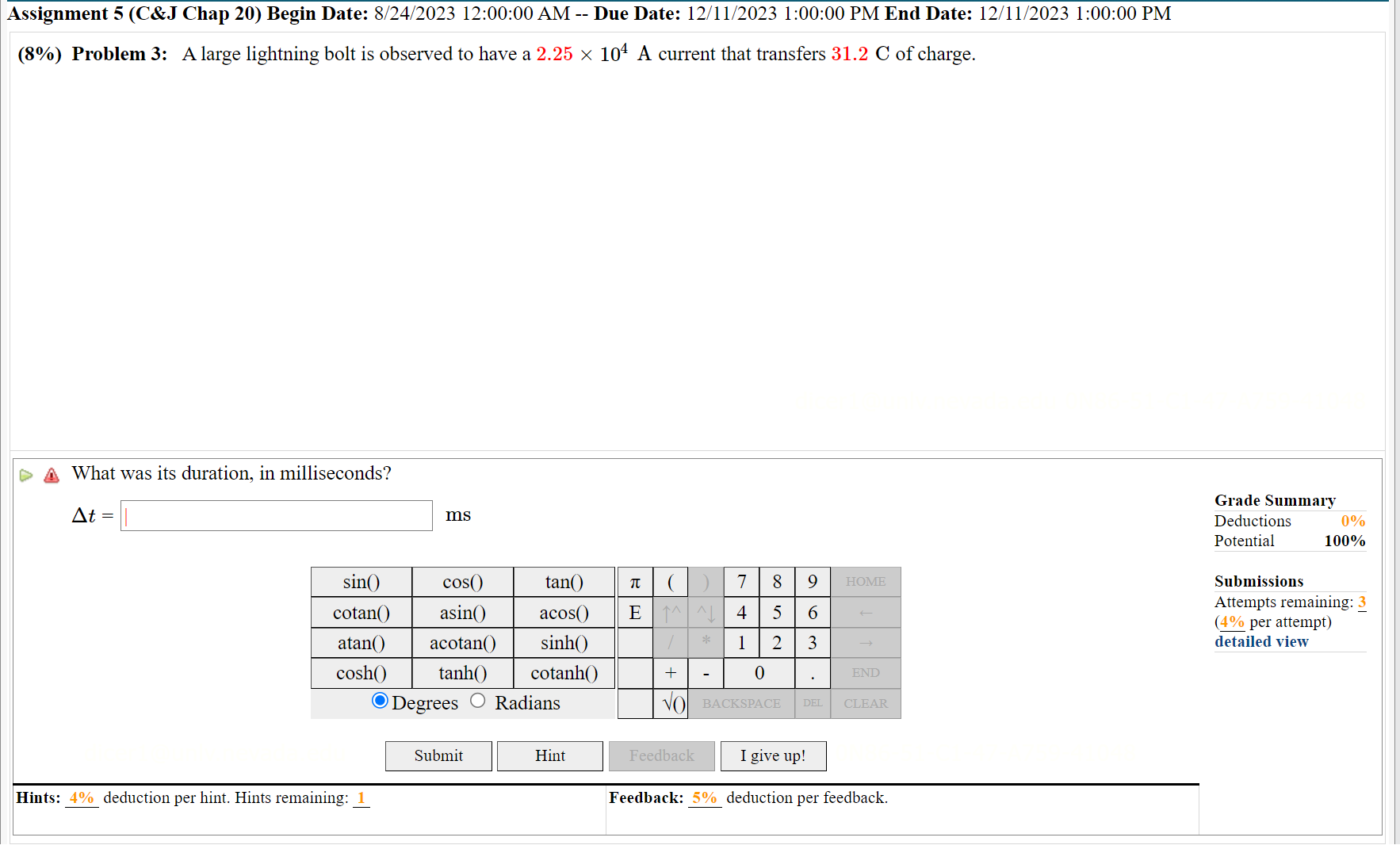1400x845 pixels.
Task: Submit the answer
Action: click(x=438, y=755)
